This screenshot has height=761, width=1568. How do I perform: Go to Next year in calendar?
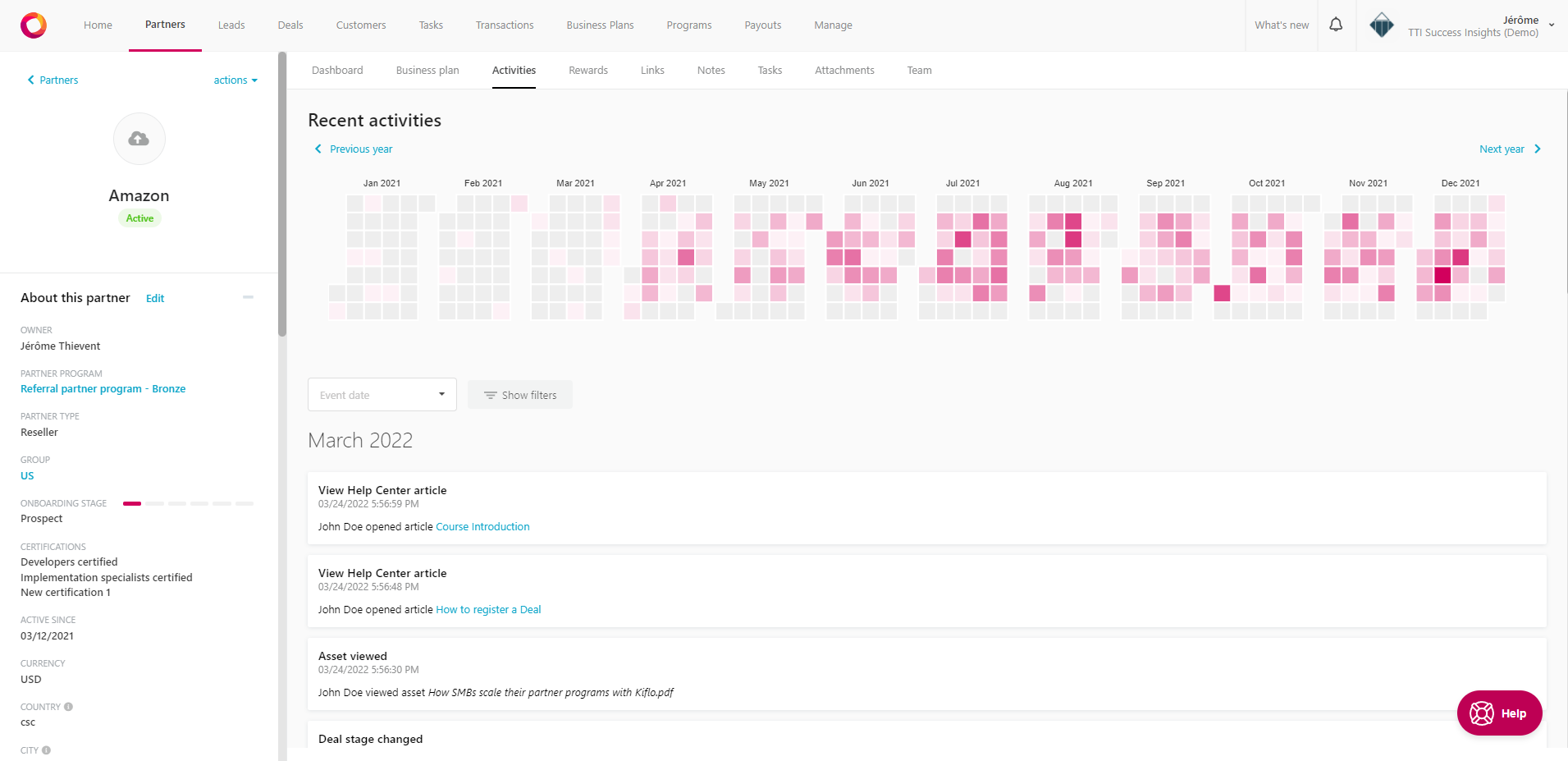click(x=1511, y=149)
